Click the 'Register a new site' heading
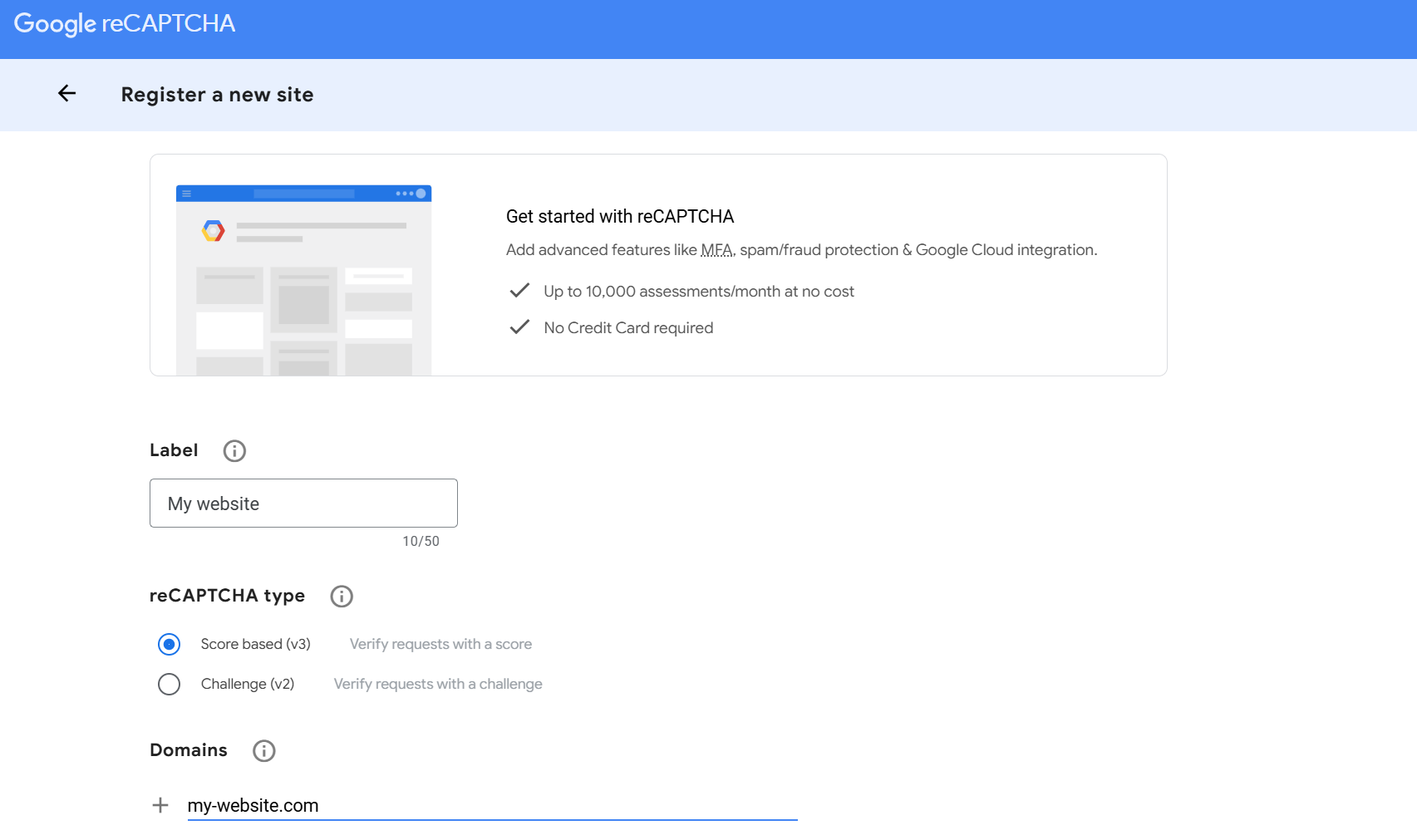Screen dimensions: 1417x840 (217, 94)
